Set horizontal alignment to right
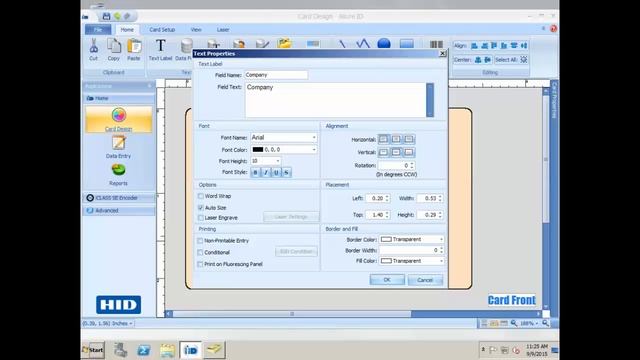This screenshot has height=360, width=640. (x=409, y=140)
